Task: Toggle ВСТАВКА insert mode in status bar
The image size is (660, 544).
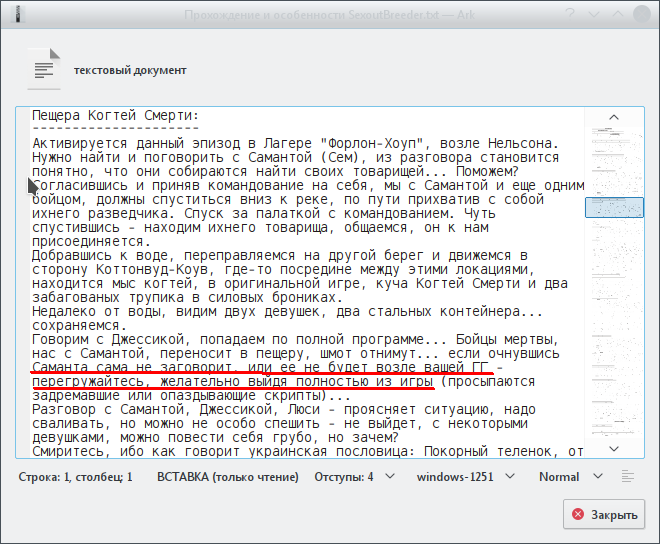Action: (228, 477)
